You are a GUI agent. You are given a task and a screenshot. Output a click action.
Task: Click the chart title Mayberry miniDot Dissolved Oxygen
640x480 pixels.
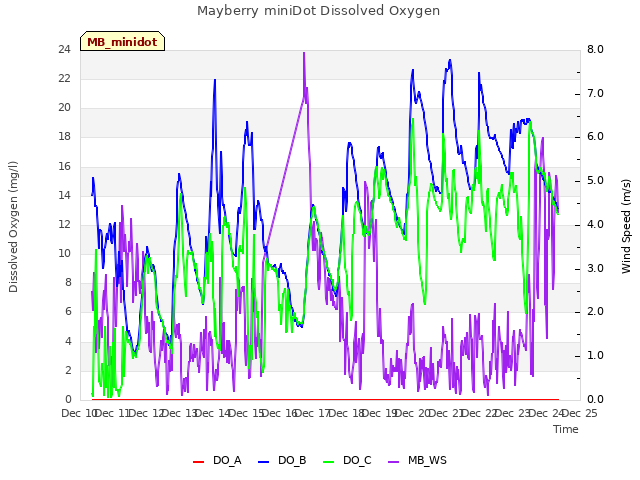coord(318,11)
